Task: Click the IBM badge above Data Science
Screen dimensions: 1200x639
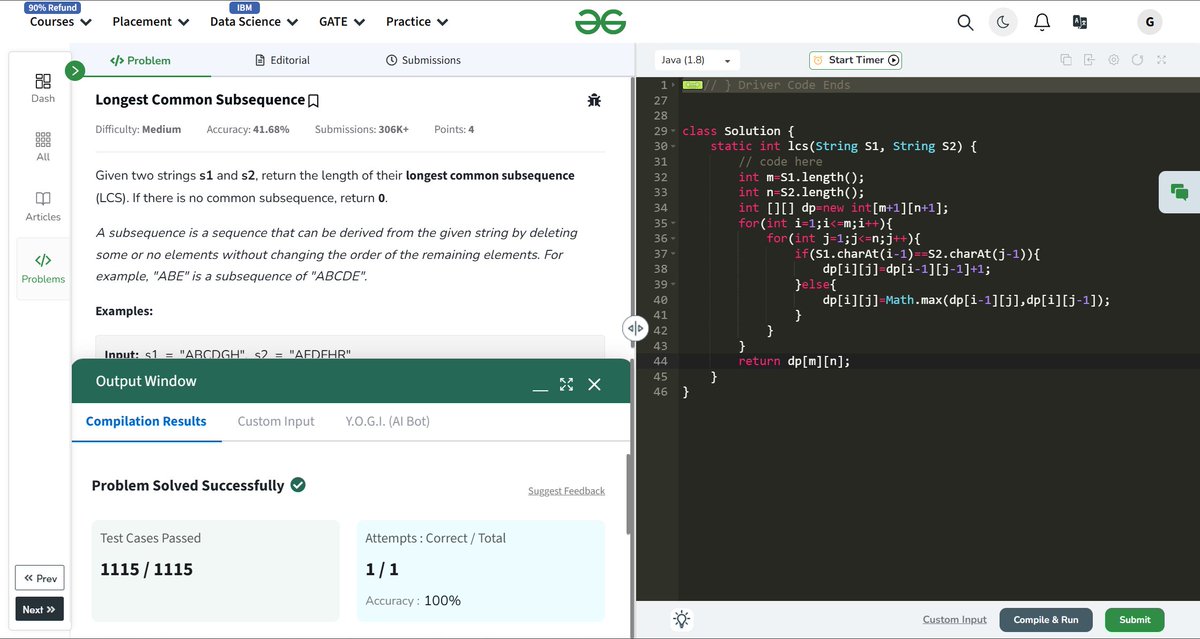Action: coord(245,7)
